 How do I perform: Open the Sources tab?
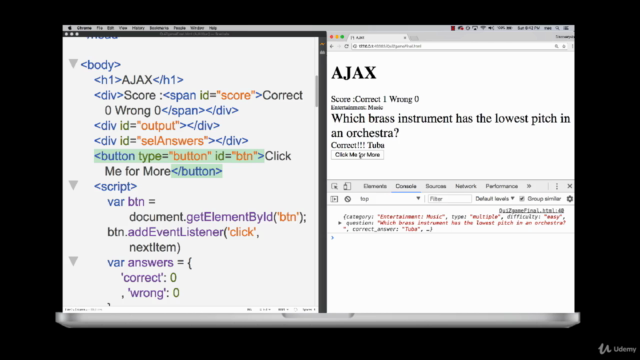click(436, 186)
